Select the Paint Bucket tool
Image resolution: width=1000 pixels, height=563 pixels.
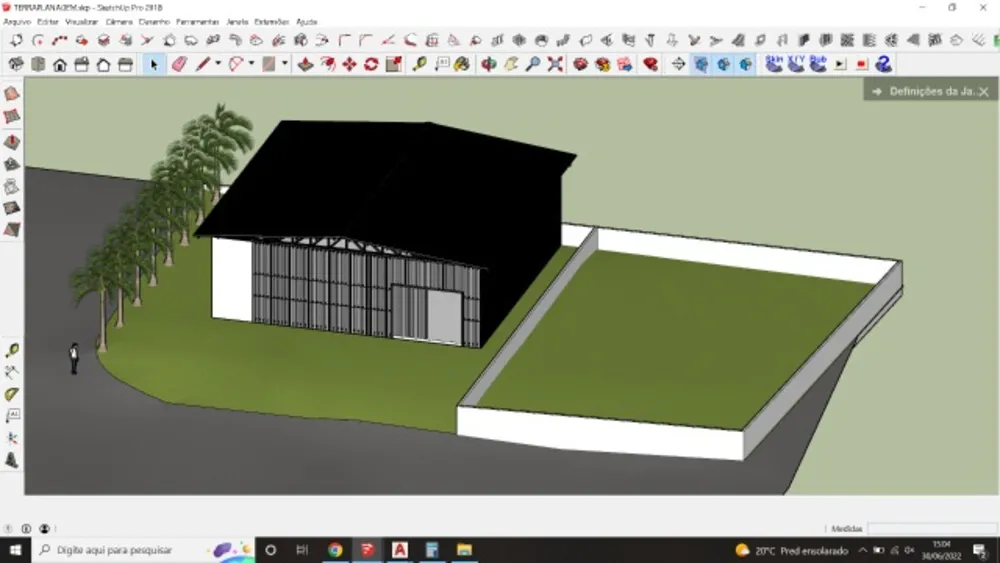462,64
